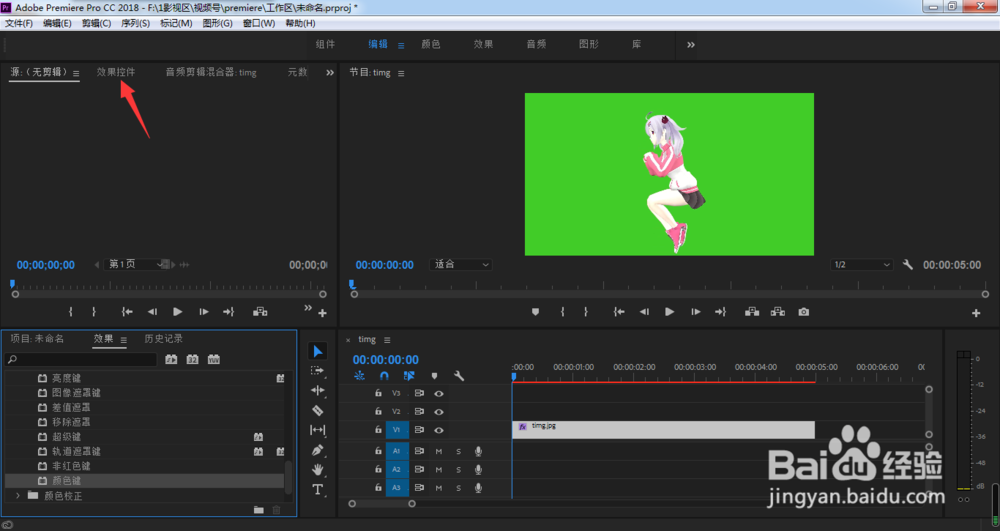The height and width of the screenshot is (531, 1000).
Task: Filter effects by YUV icon
Action: pos(214,360)
